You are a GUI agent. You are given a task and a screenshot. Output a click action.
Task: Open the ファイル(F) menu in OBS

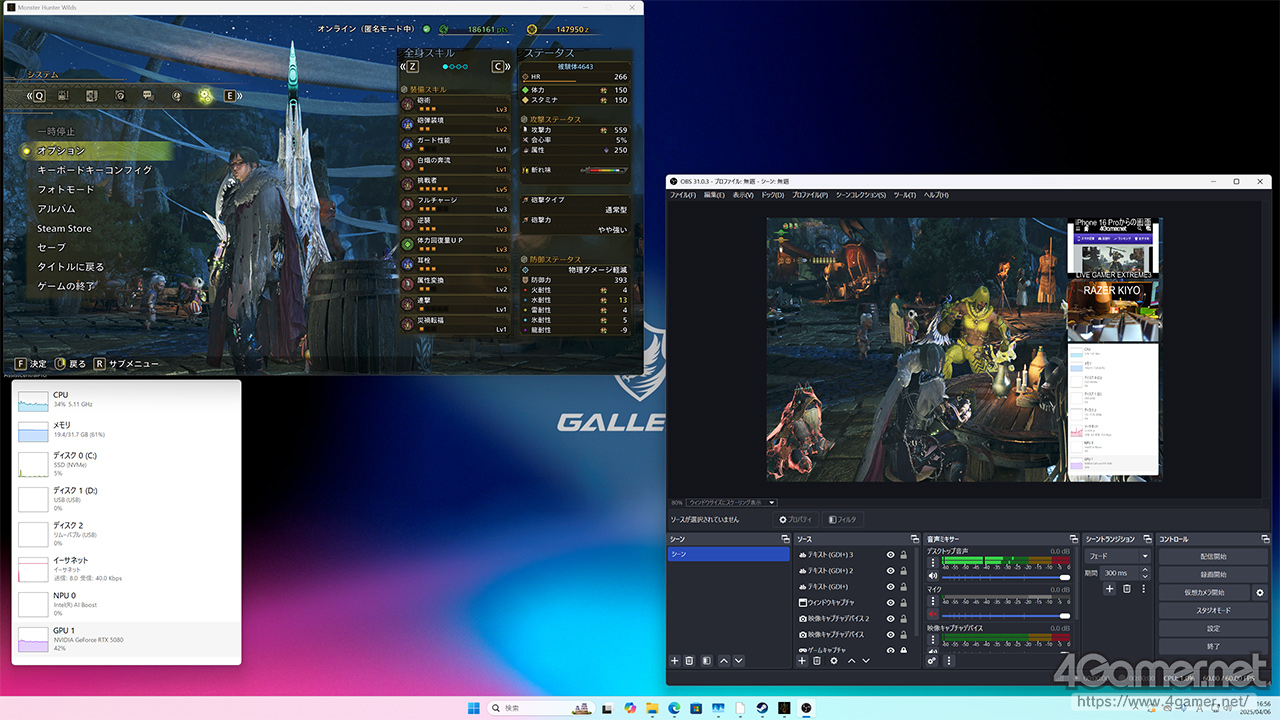coord(683,195)
